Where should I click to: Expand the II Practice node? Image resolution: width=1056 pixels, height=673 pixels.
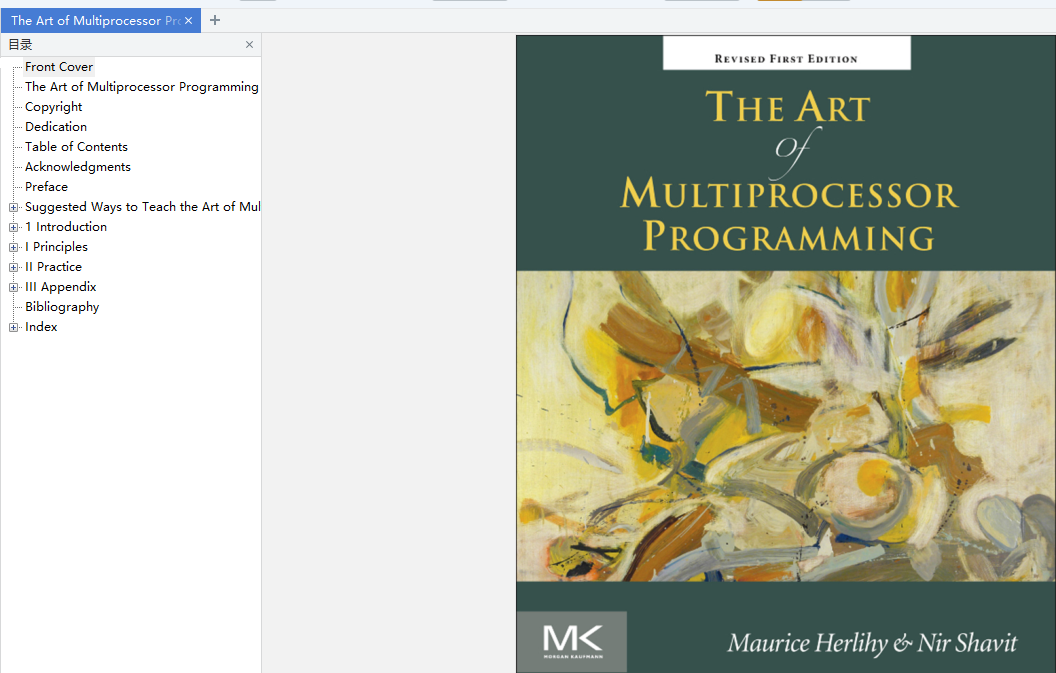[13, 267]
